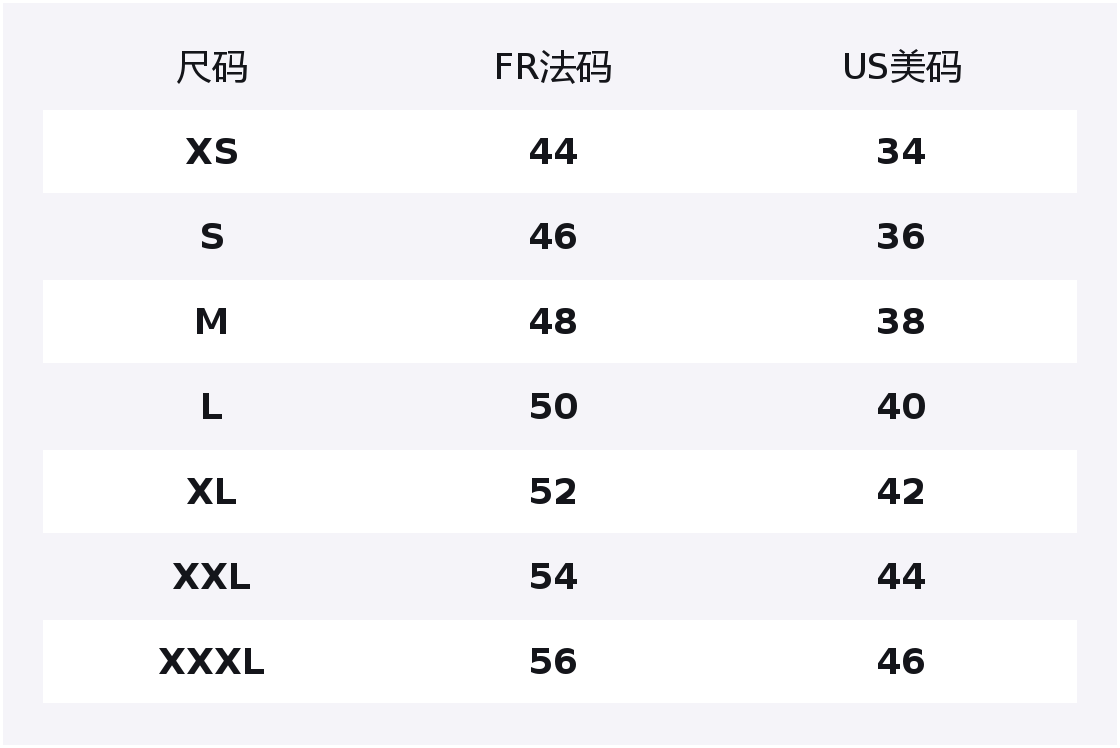Select US value 44 in XXL row

pyautogui.click(x=901, y=577)
